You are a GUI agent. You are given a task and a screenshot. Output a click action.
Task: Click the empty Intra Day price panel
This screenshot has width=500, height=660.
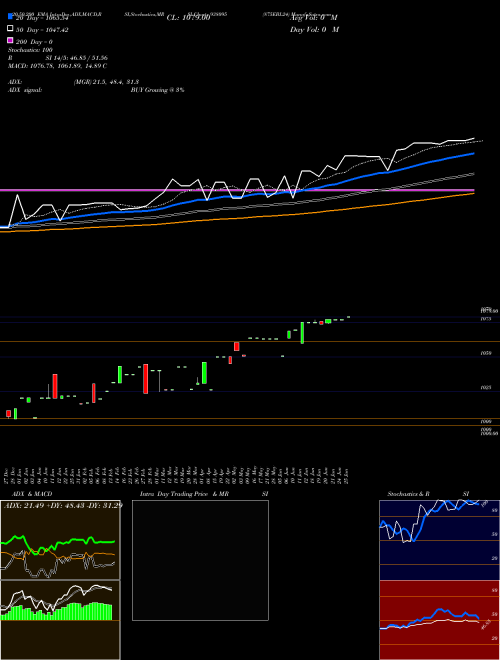[x=200, y=560]
